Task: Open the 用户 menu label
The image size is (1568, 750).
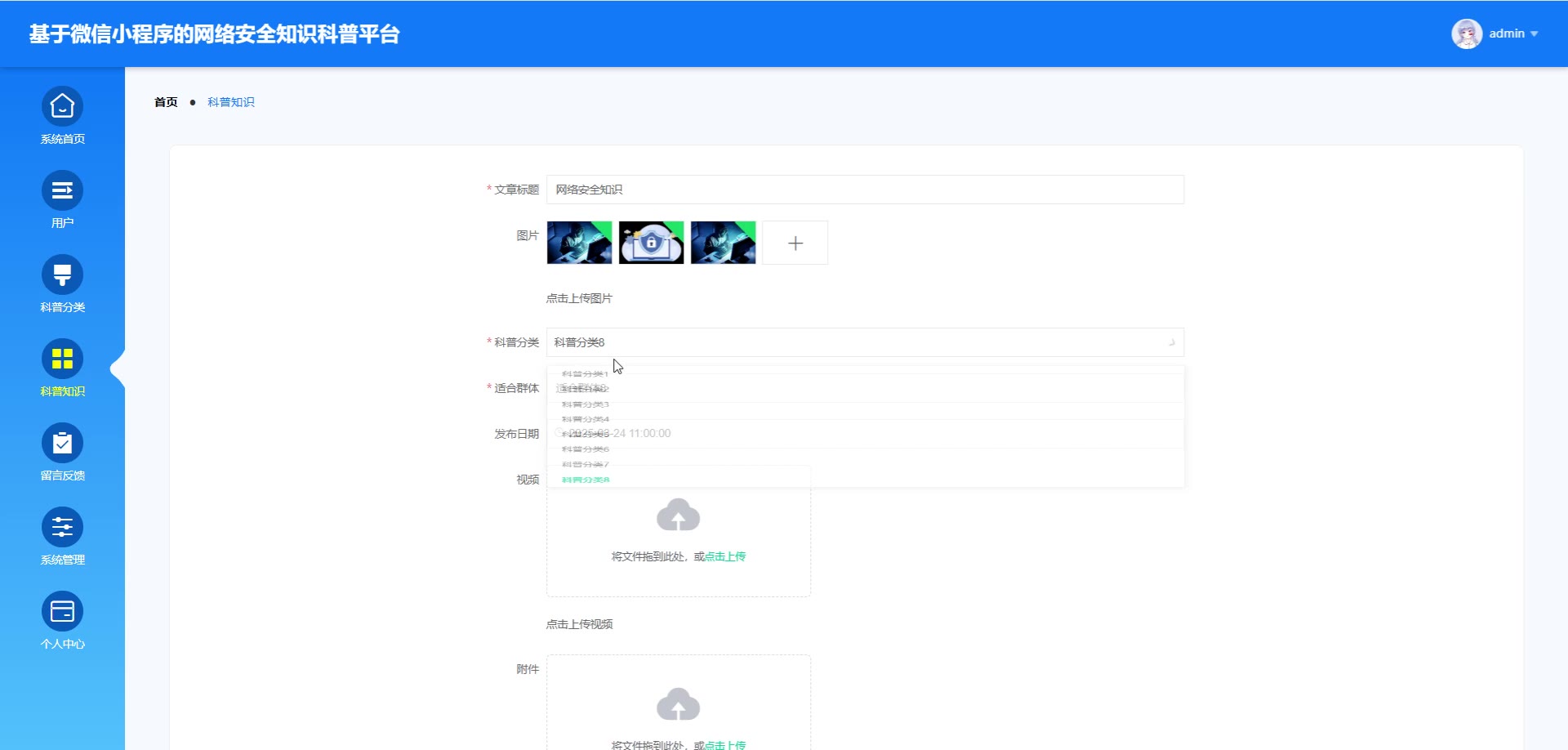Action: 63,223
